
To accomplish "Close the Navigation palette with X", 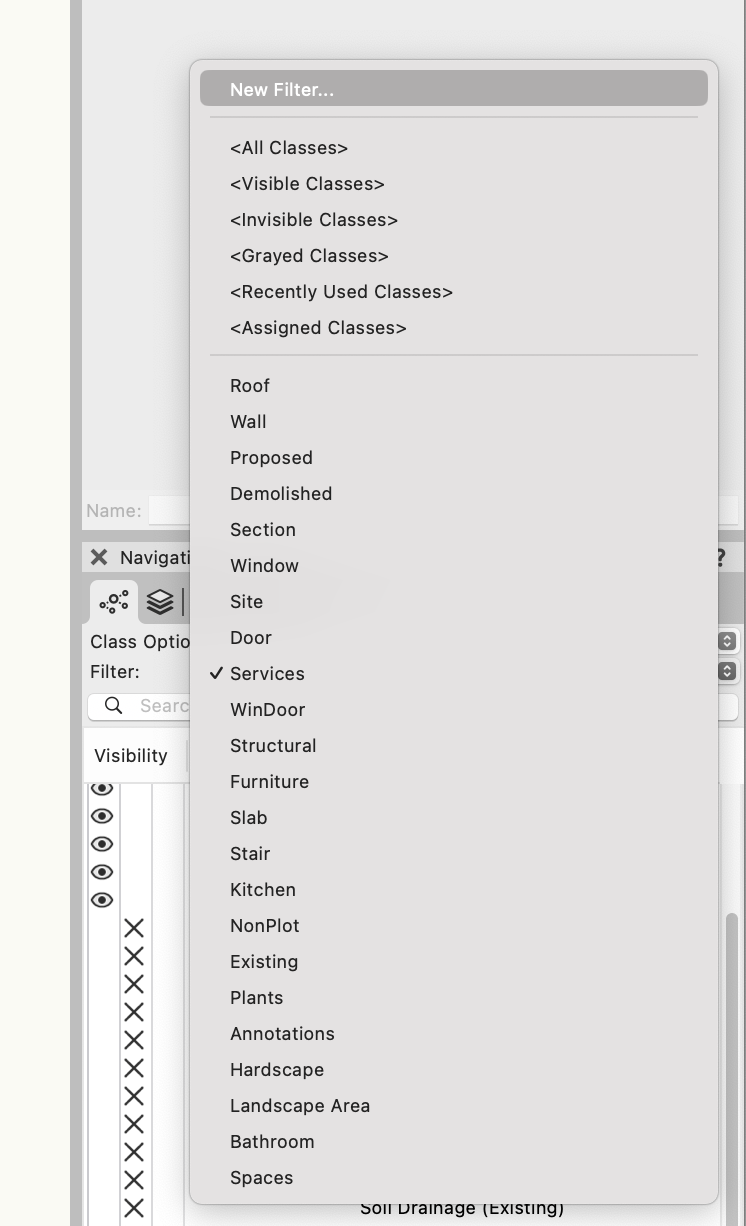I will tap(98, 557).
